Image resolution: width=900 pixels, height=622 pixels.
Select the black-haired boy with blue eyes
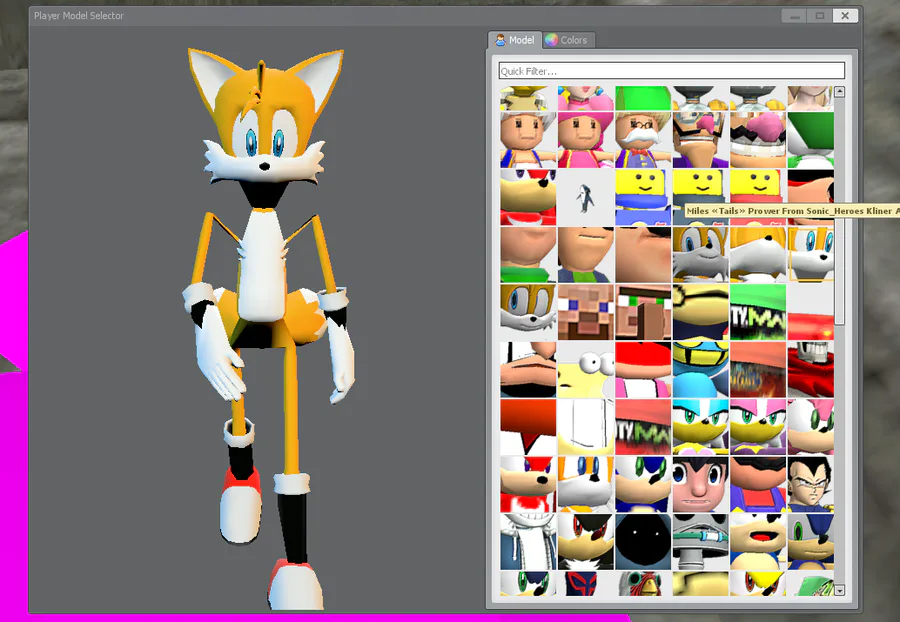point(700,484)
